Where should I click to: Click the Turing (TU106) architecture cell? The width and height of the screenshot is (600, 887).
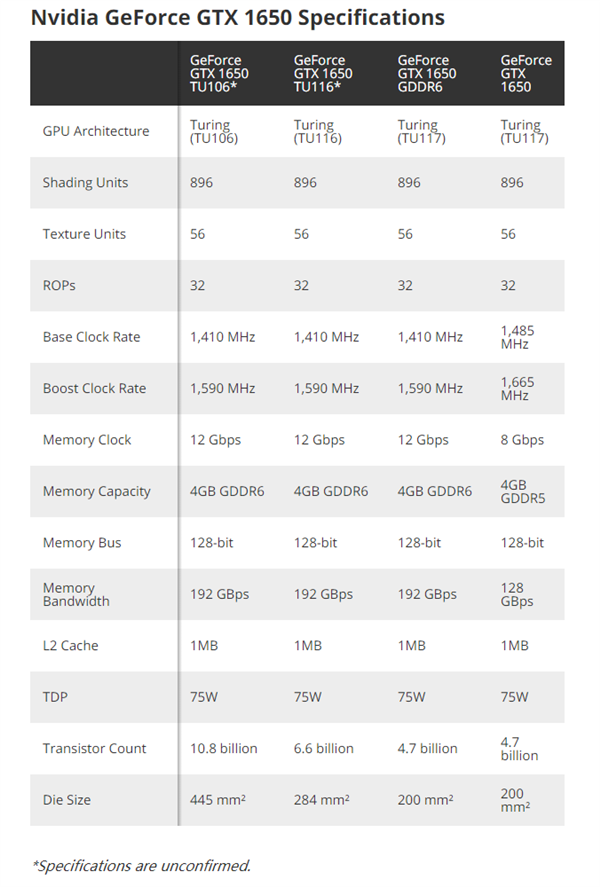[212, 131]
